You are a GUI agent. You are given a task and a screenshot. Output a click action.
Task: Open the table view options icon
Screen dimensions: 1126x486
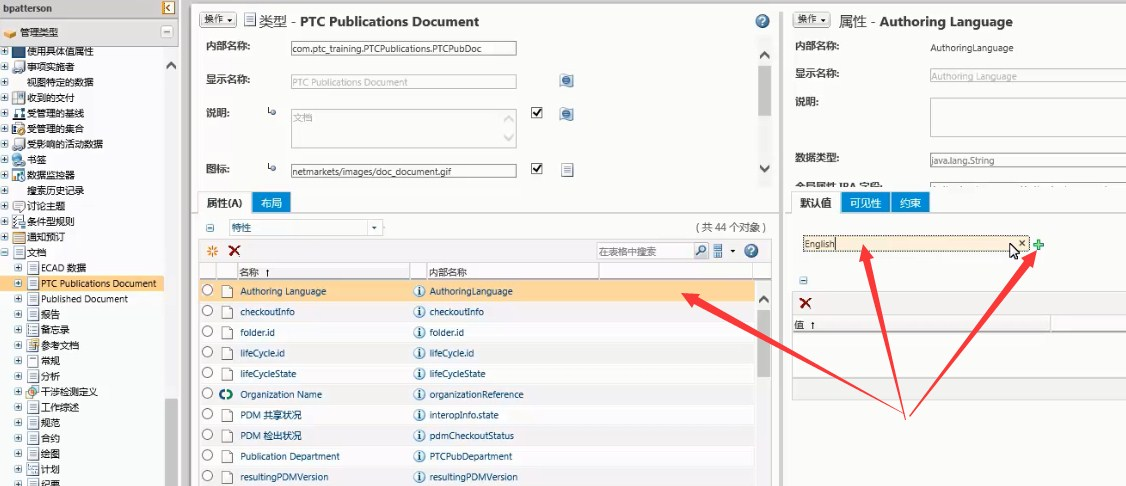[718, 251]
